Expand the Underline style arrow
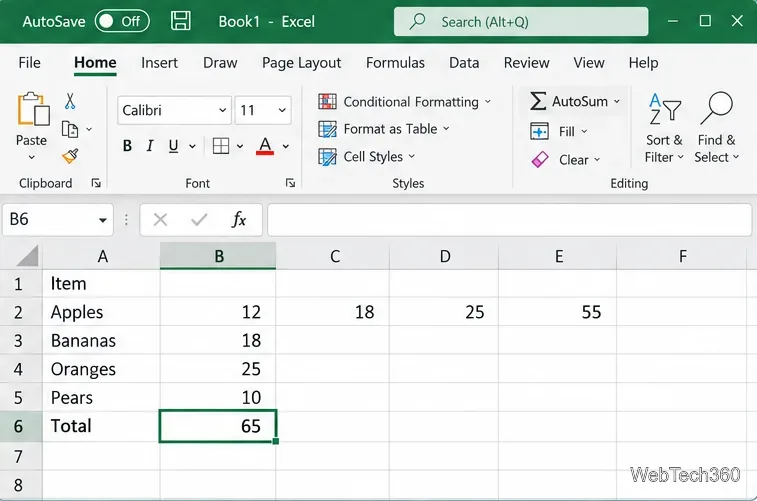The height and width of the screenshot is (501, 757). [192, 146]
